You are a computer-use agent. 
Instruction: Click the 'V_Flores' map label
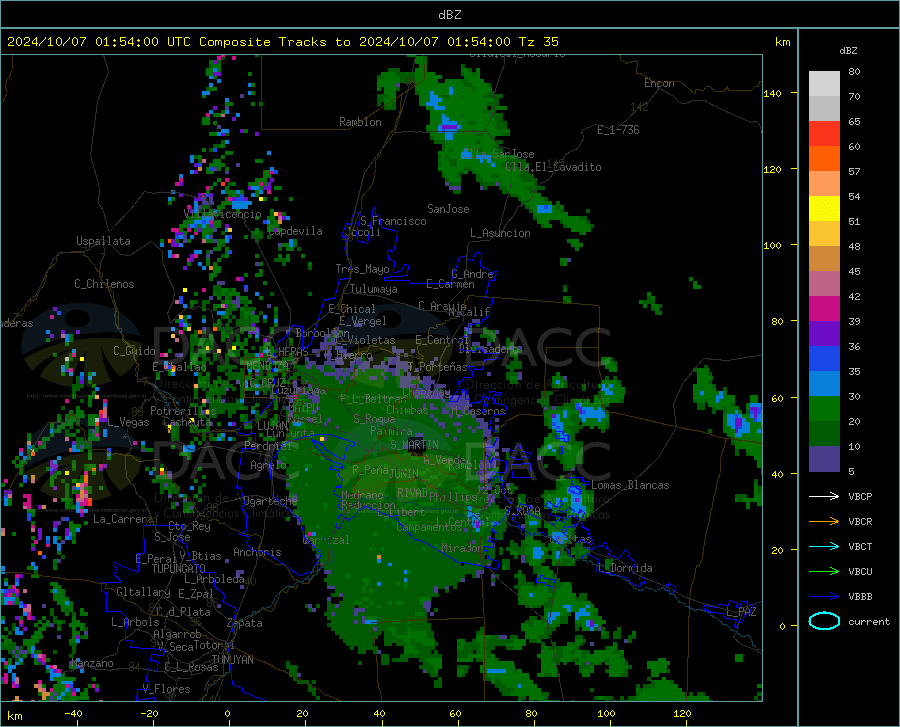(x=166, y=689)
